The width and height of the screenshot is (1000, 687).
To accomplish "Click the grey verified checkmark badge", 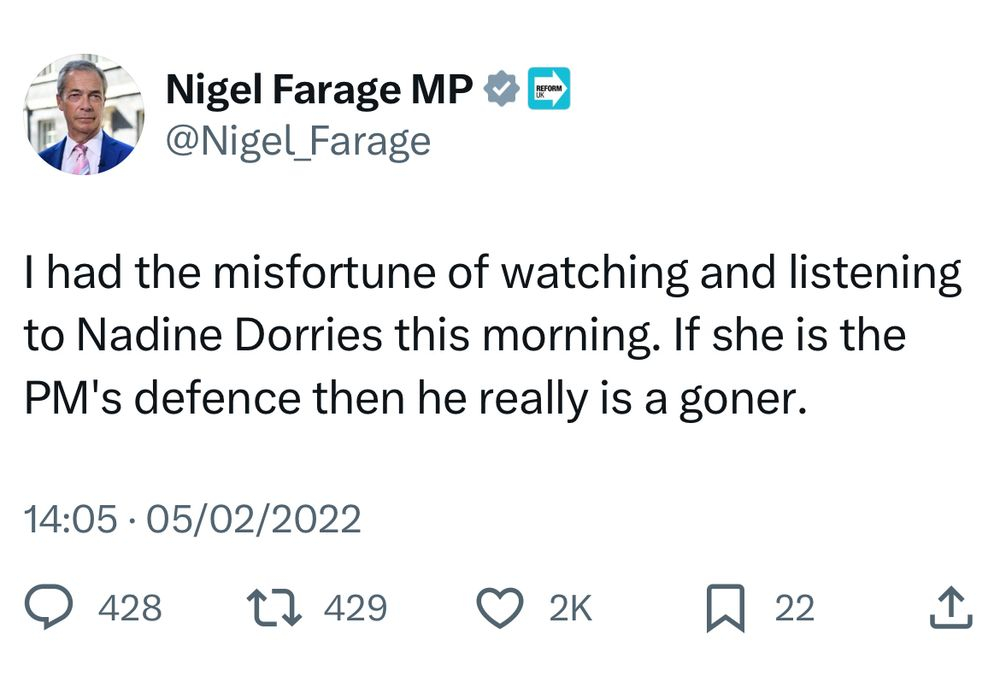I will [502, 90].
